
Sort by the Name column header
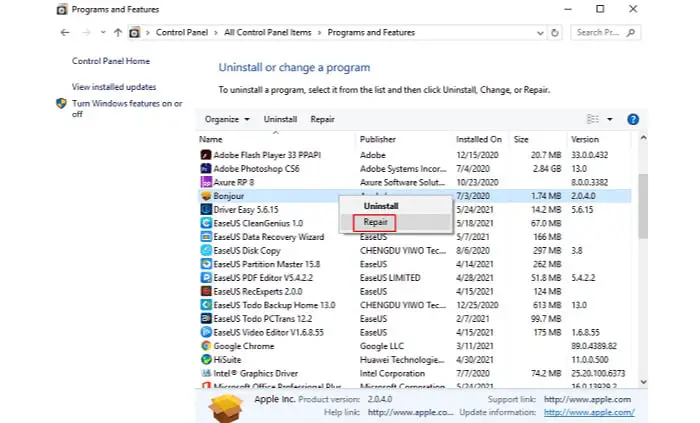[211, 139]
